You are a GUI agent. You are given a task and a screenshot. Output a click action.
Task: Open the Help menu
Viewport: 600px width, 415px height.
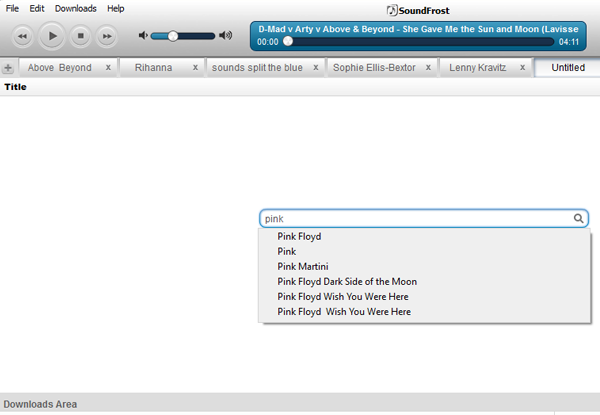click(x=116, y=8)
